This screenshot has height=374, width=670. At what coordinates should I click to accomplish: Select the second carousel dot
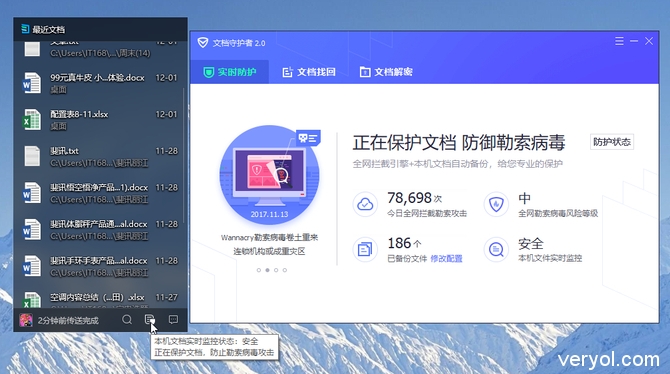267,270
